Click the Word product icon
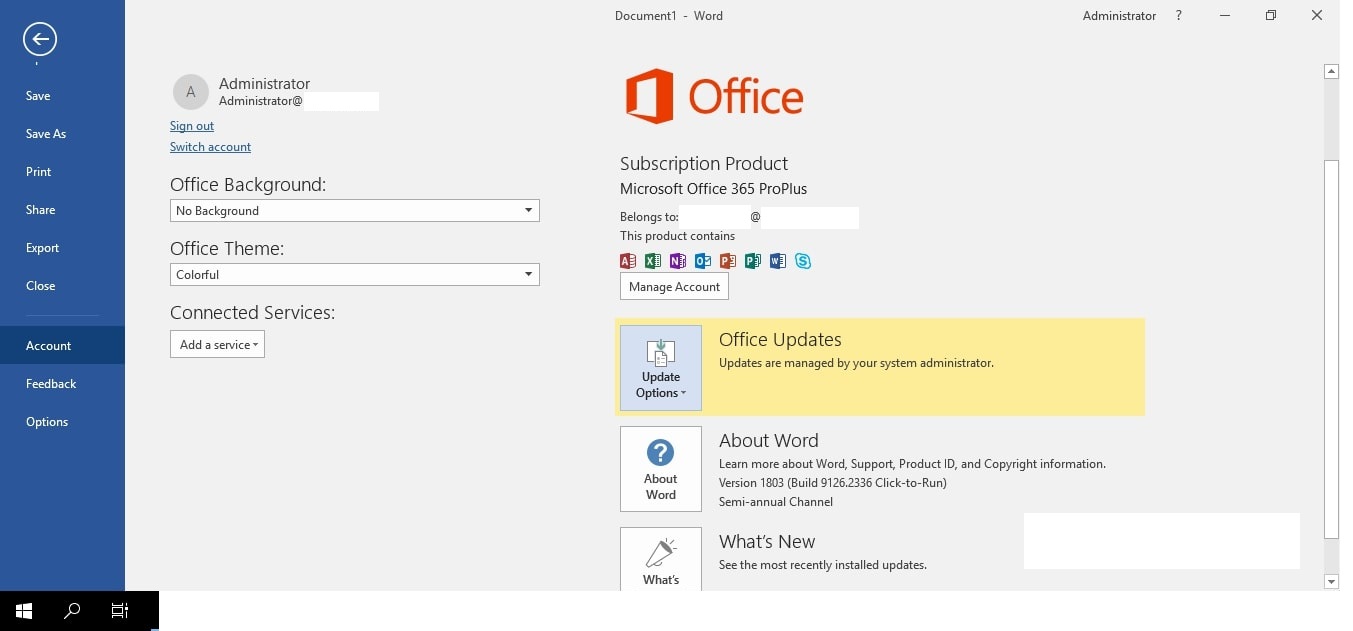Screen dimensions: 1353x631 click(x=778, y=261)
